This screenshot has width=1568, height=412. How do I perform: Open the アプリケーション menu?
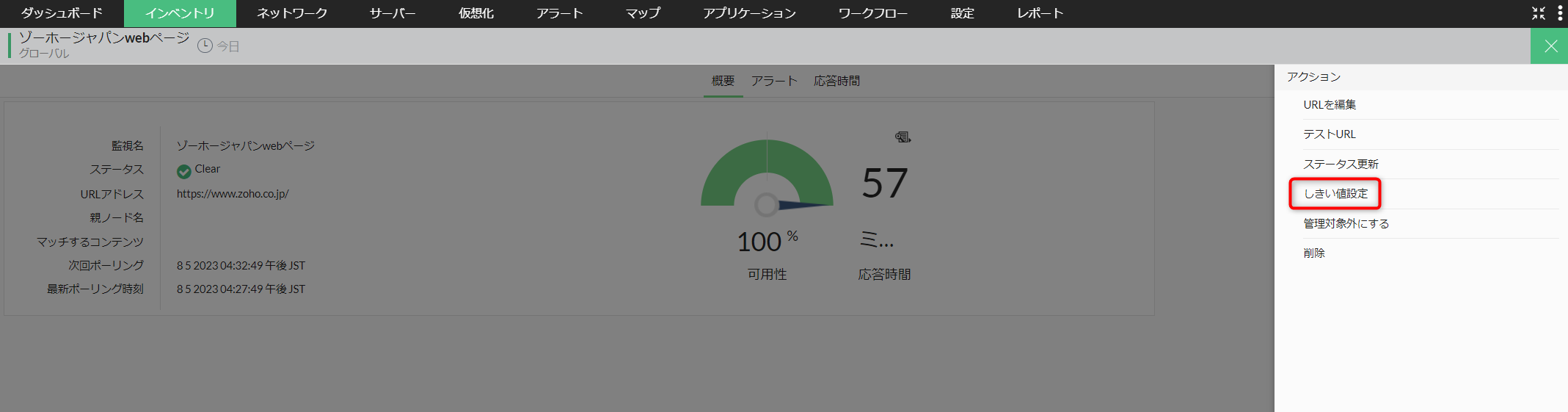(749, 13)
